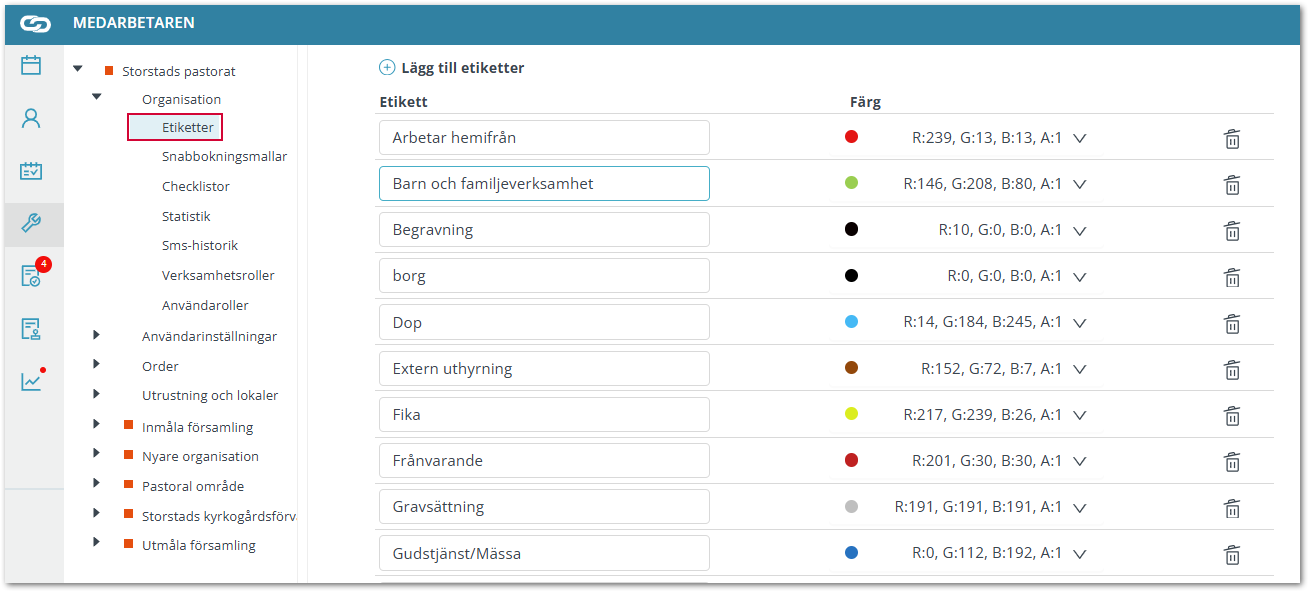Open the statistics line chart sidebar icon
Viewport: 1309px width, 592px height.
point(31,381)
